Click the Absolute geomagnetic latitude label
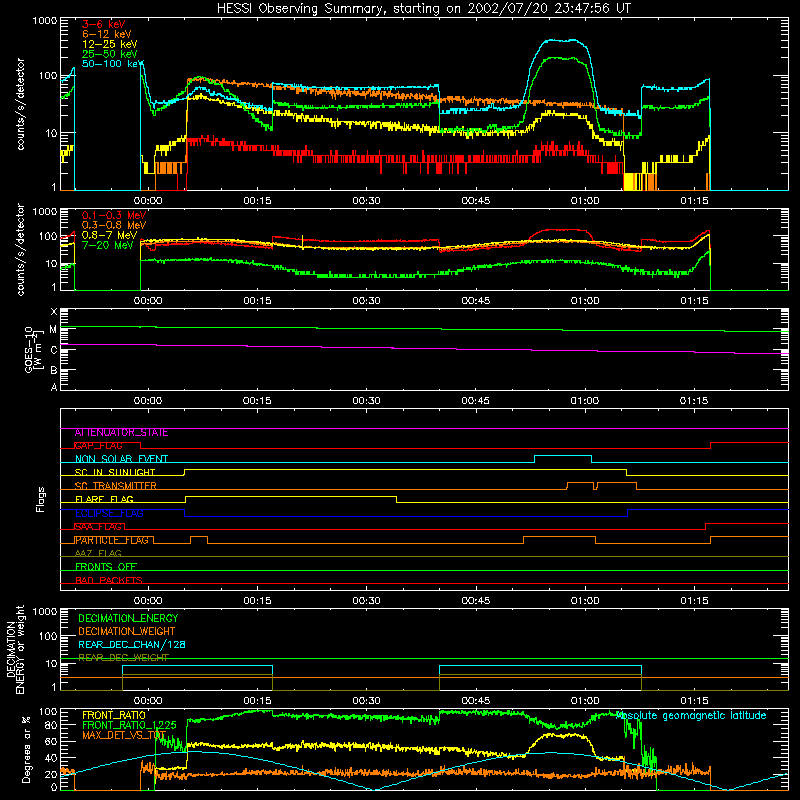Screen dimensions: 800x800 (691, 715)
